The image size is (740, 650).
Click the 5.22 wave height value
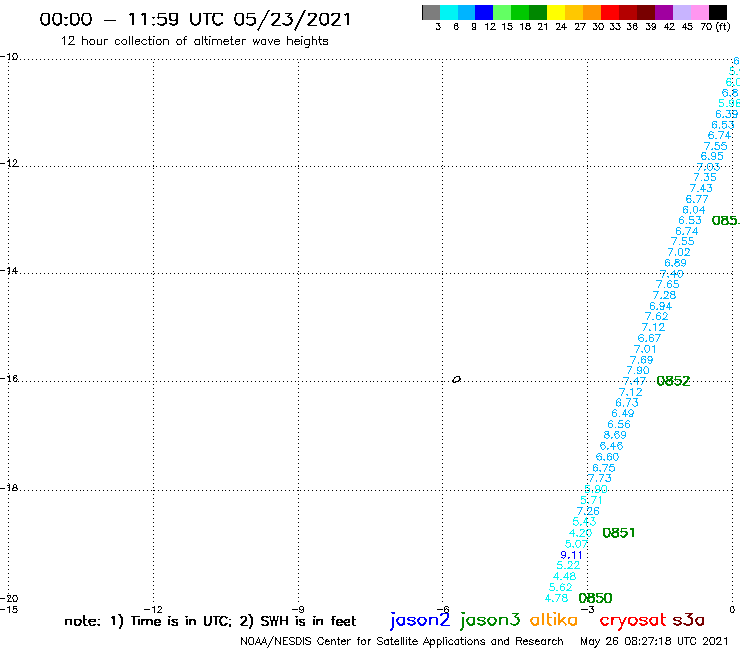568,566
